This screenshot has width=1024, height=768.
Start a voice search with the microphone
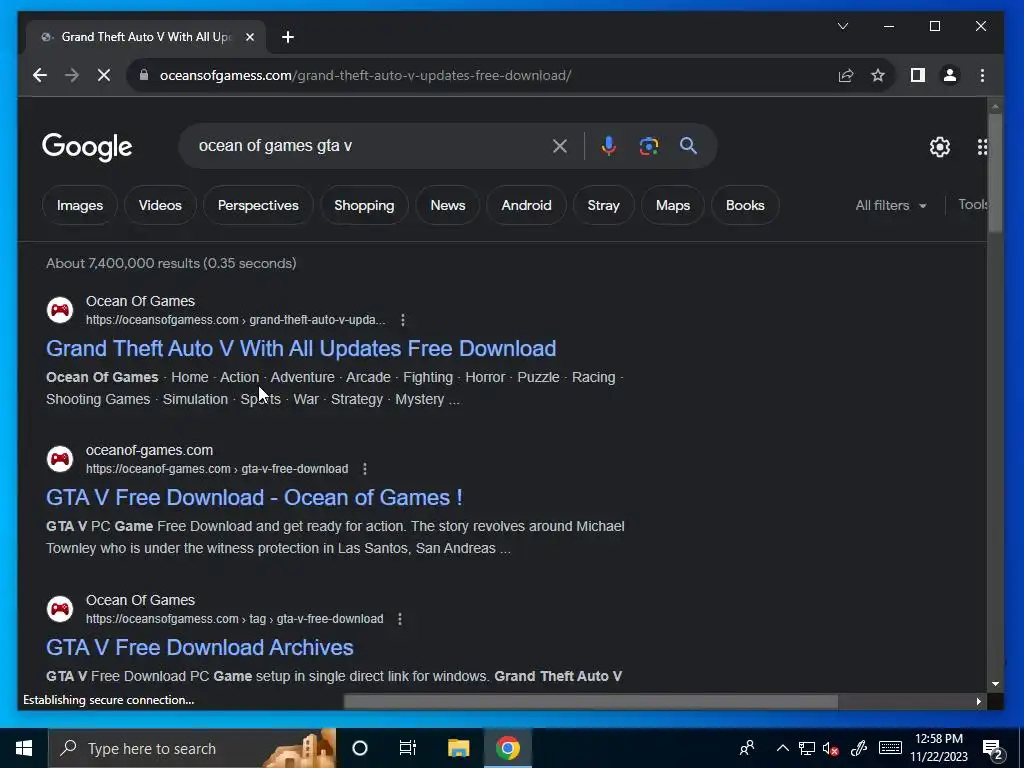click(x=609, y=146)
